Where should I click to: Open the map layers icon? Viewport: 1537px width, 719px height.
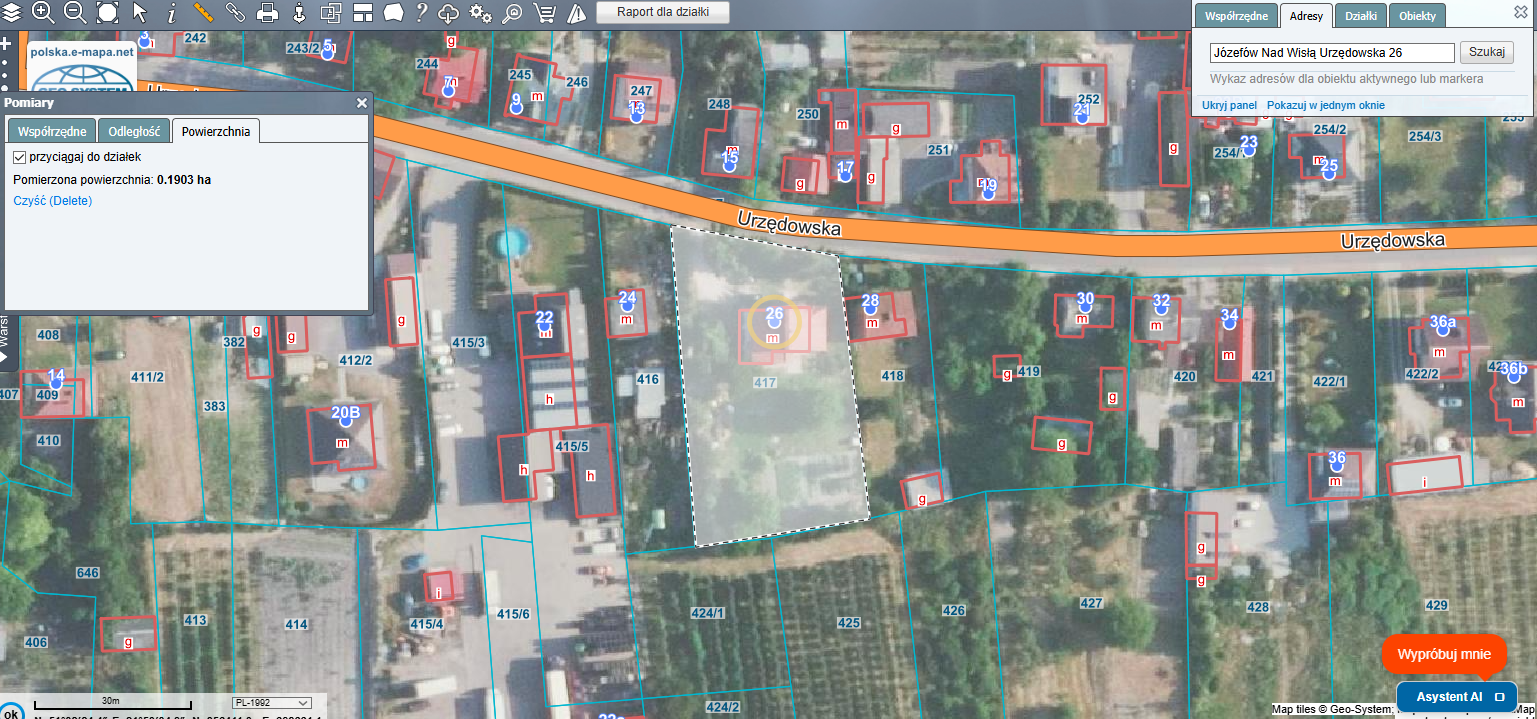coord(11,13)
